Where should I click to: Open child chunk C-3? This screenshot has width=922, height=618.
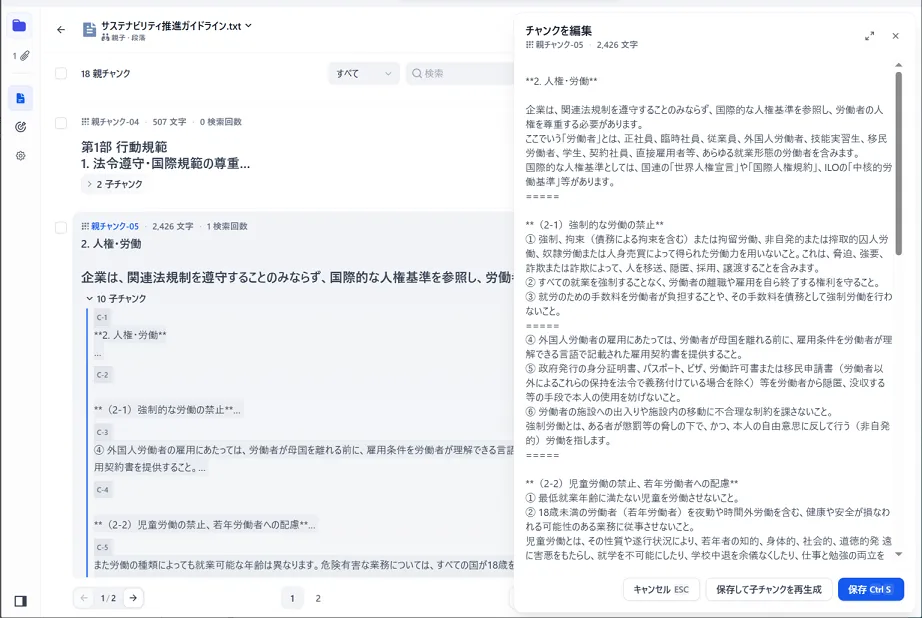(x=102, y=432)
